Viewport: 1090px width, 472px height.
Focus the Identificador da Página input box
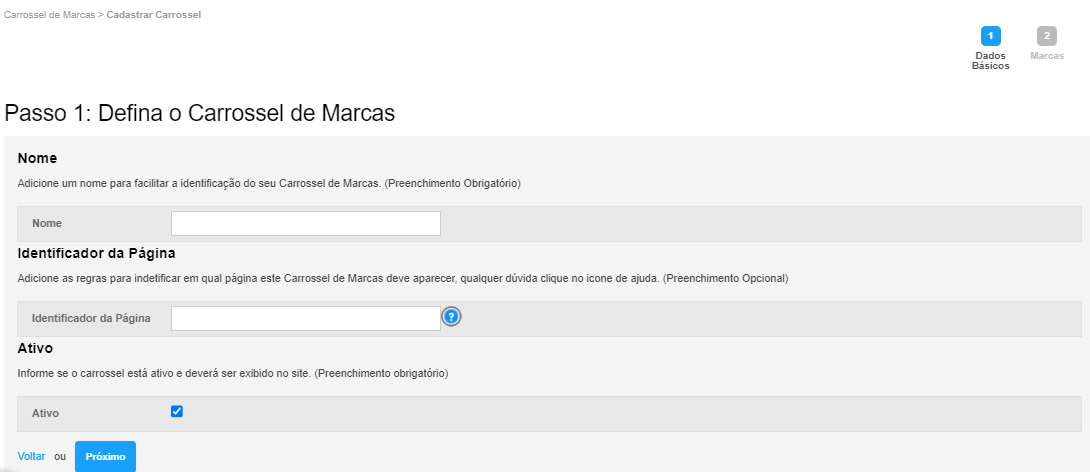pos(306,318)
